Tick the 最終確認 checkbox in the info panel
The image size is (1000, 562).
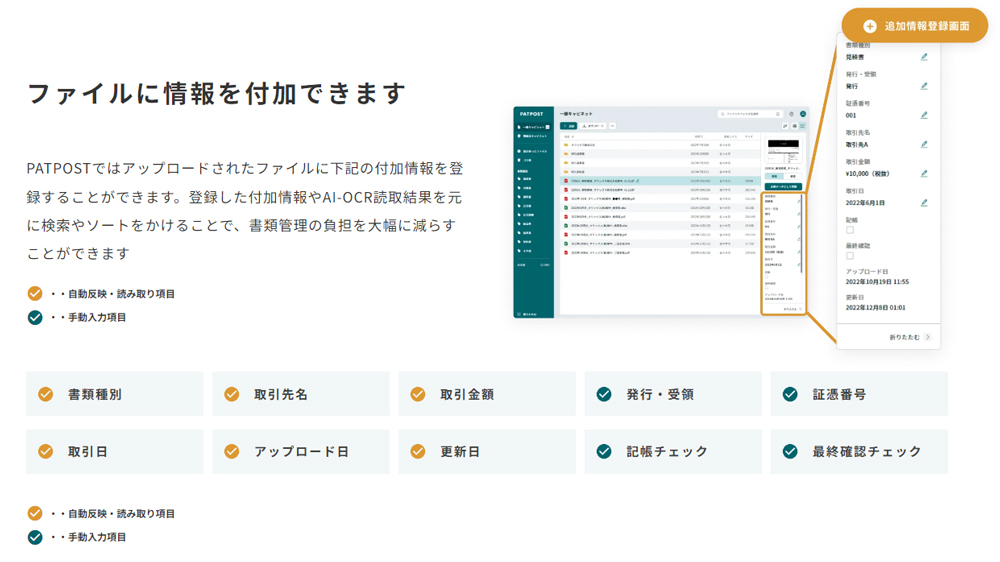(x=849, y=256)
